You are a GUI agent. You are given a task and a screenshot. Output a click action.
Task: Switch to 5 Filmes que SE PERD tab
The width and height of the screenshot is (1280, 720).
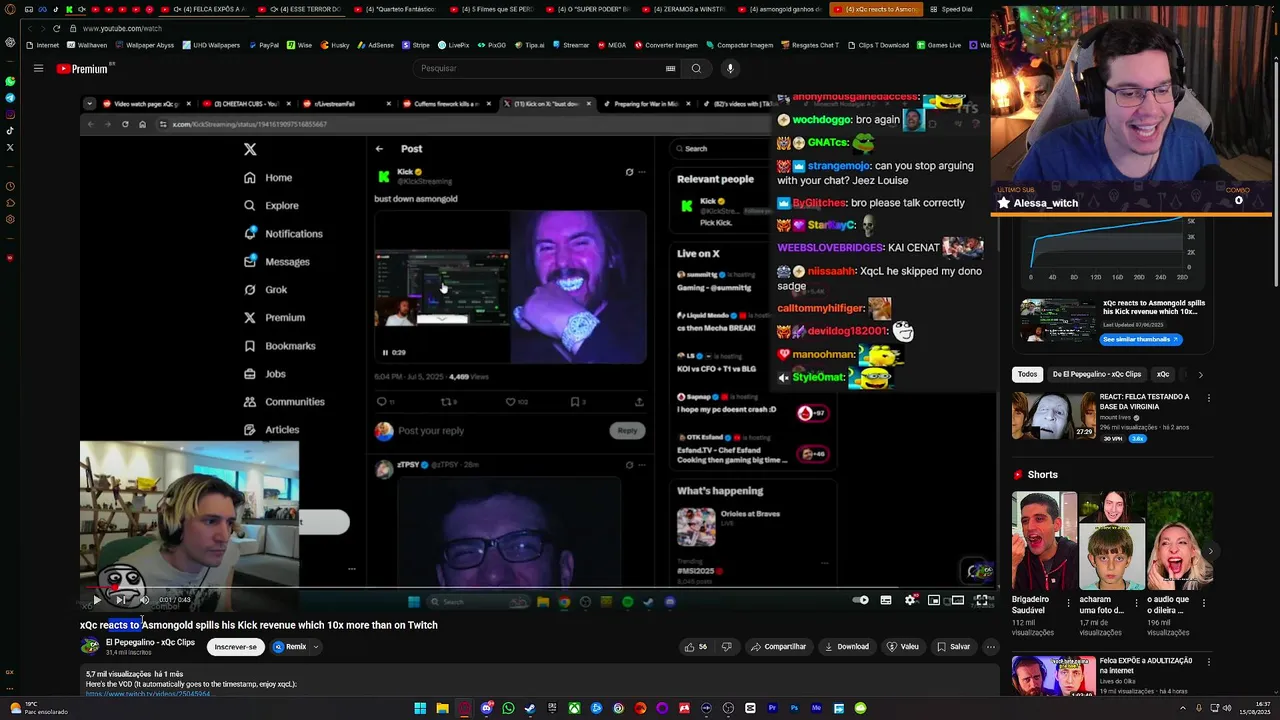494,9
